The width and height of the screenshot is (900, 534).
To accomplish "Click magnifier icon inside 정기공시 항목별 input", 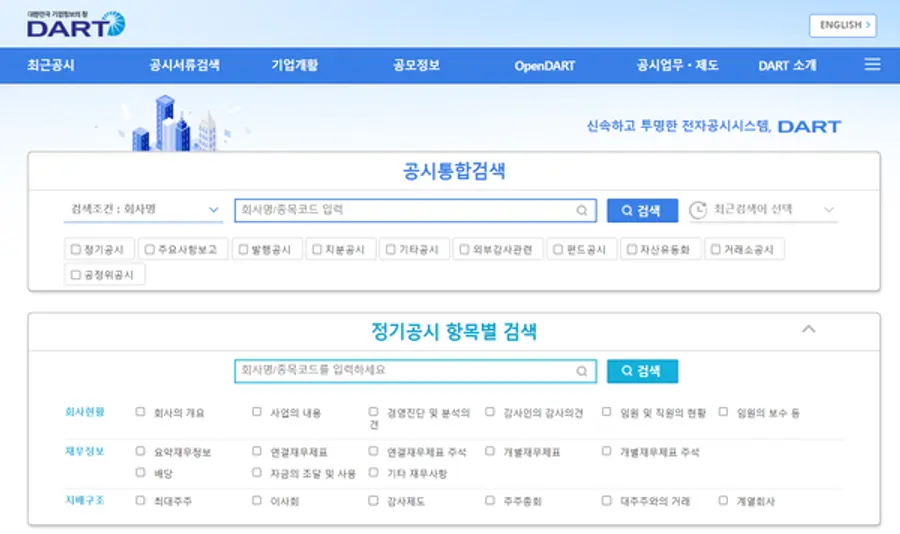I will [582, 371].
